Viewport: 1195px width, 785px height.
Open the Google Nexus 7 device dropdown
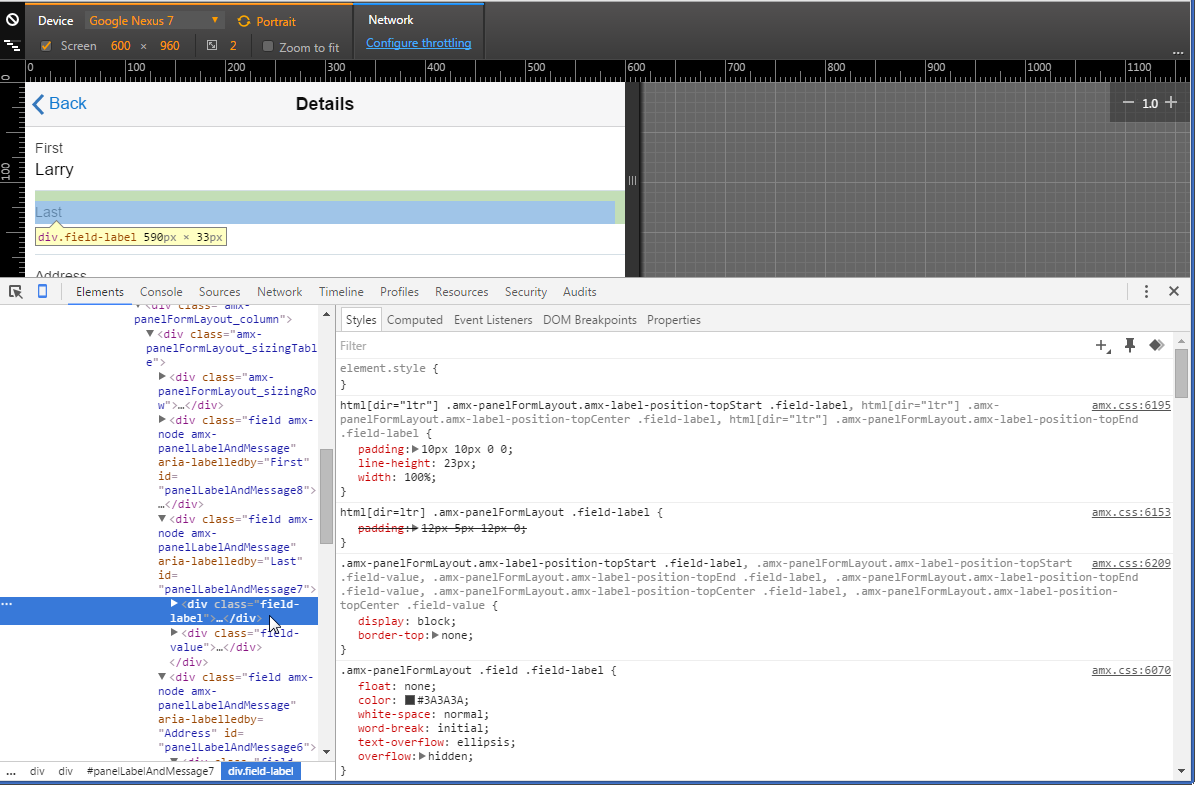(x=155, y=21)
